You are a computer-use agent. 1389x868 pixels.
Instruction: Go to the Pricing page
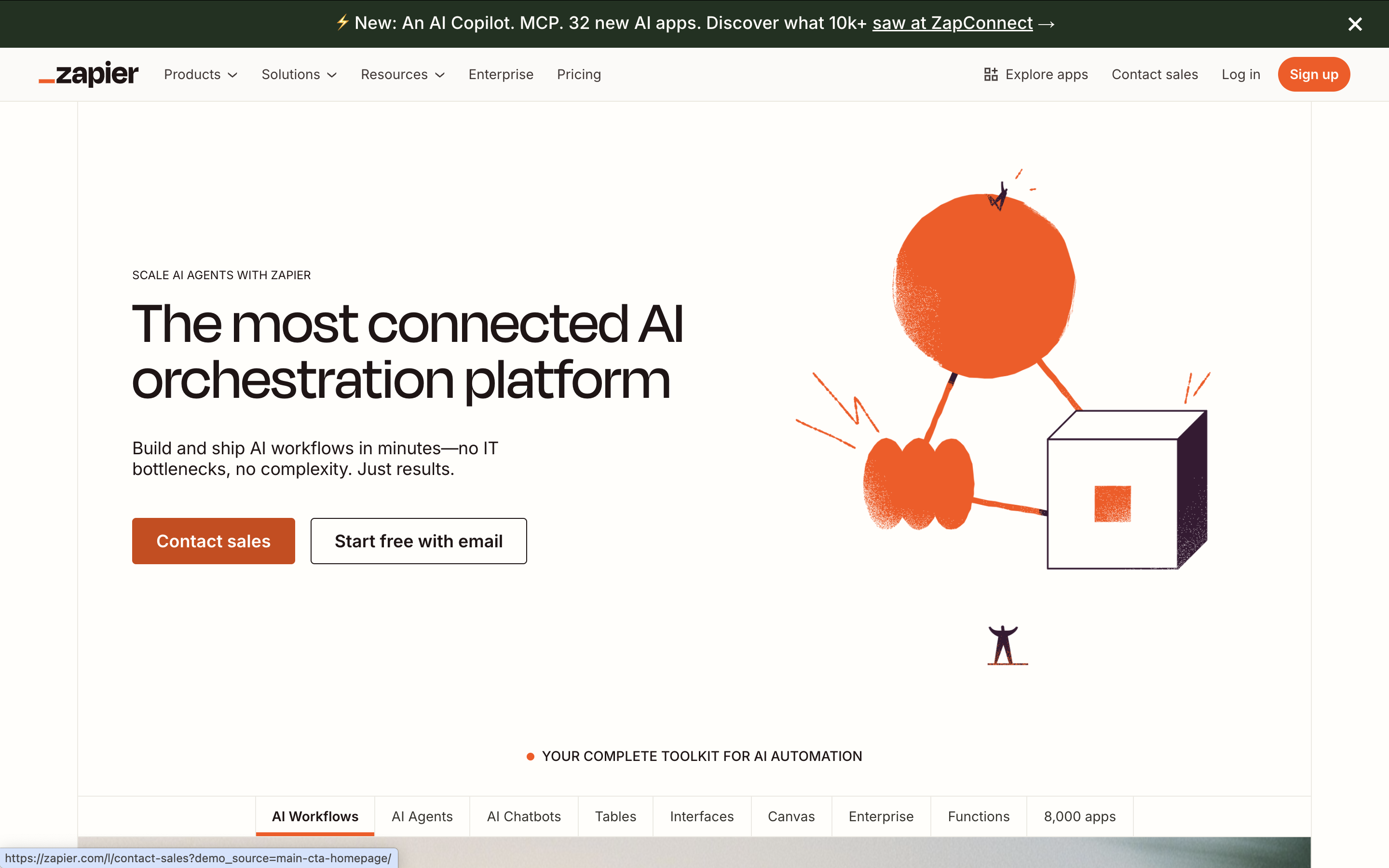579,75
